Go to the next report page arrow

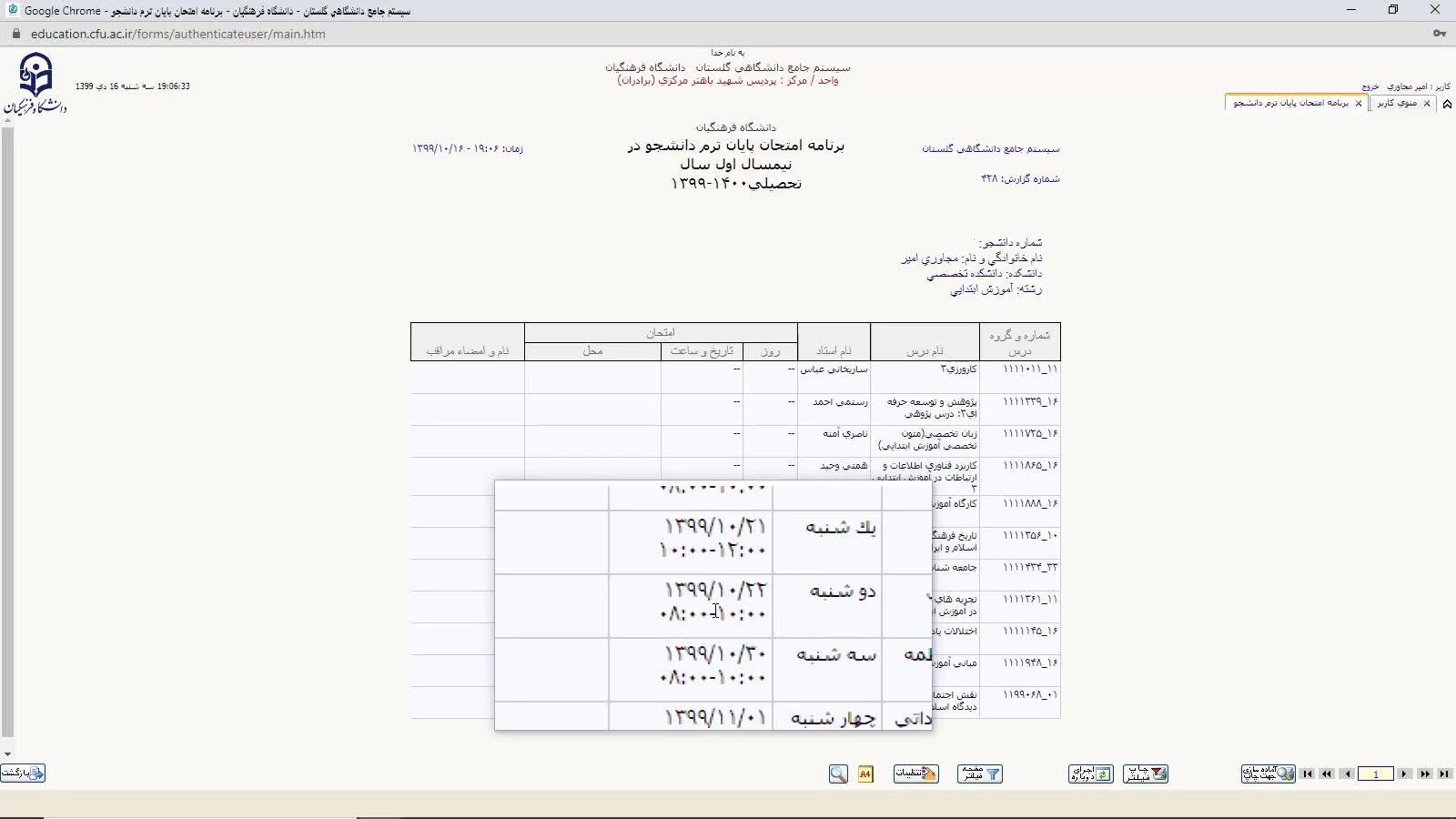[1405, 773]
